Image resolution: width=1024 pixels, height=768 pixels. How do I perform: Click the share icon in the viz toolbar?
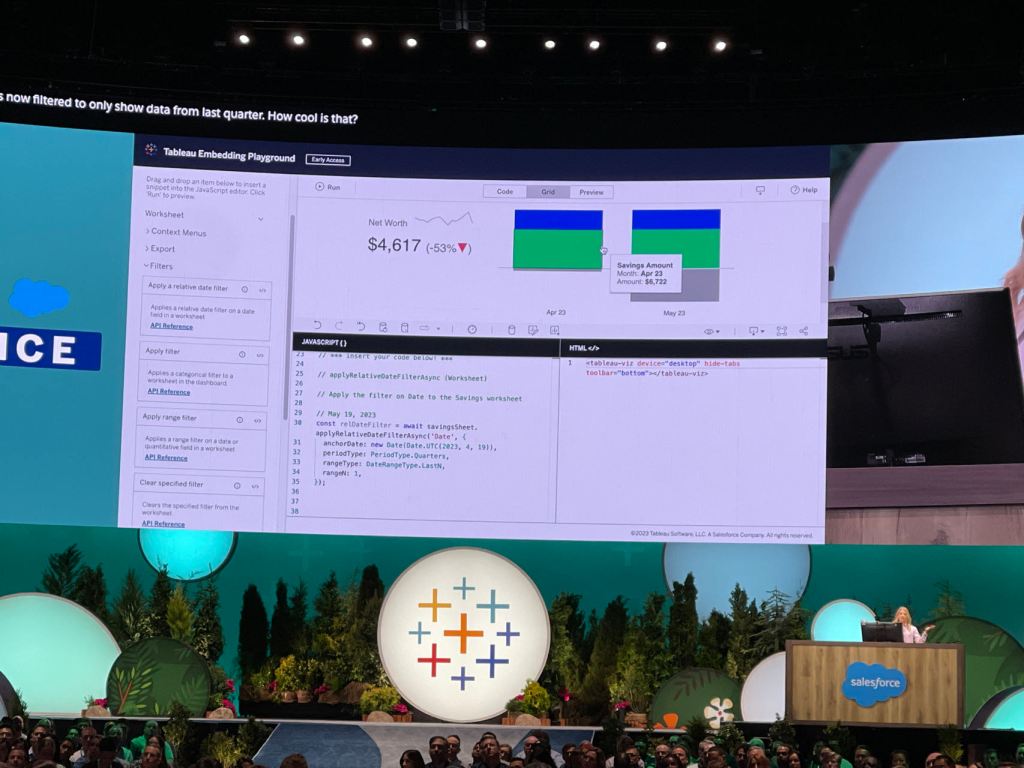coord(803,331)
